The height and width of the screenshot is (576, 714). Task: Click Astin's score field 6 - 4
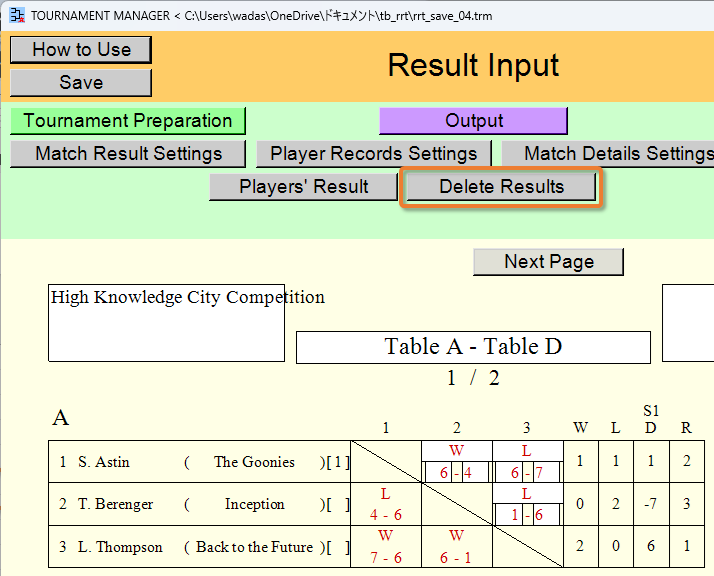pyautogui.click(x=457, y=473)
